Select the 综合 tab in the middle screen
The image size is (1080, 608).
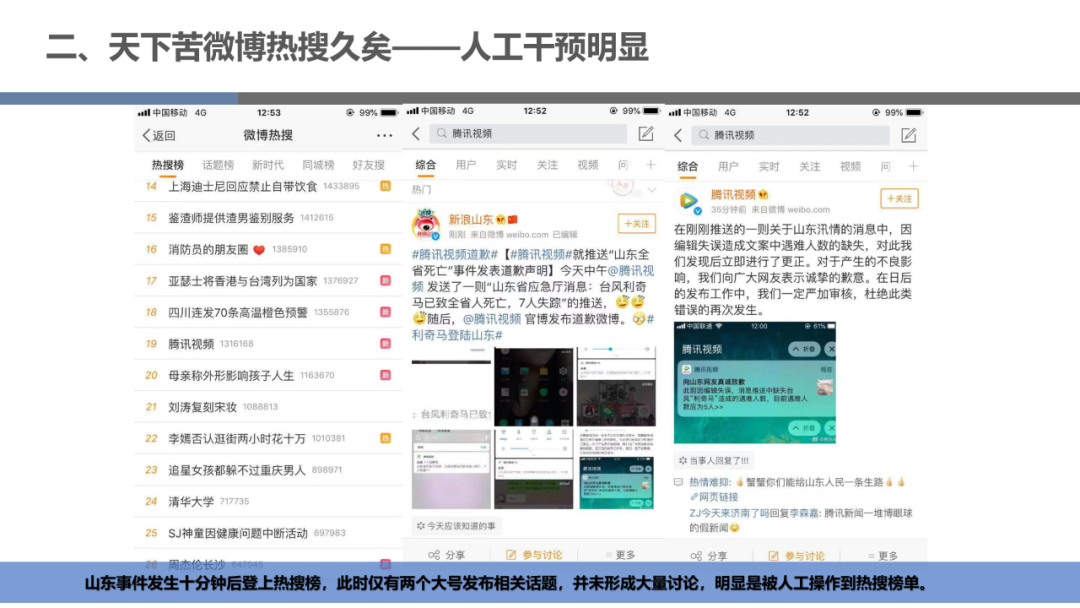pos(426,165)
